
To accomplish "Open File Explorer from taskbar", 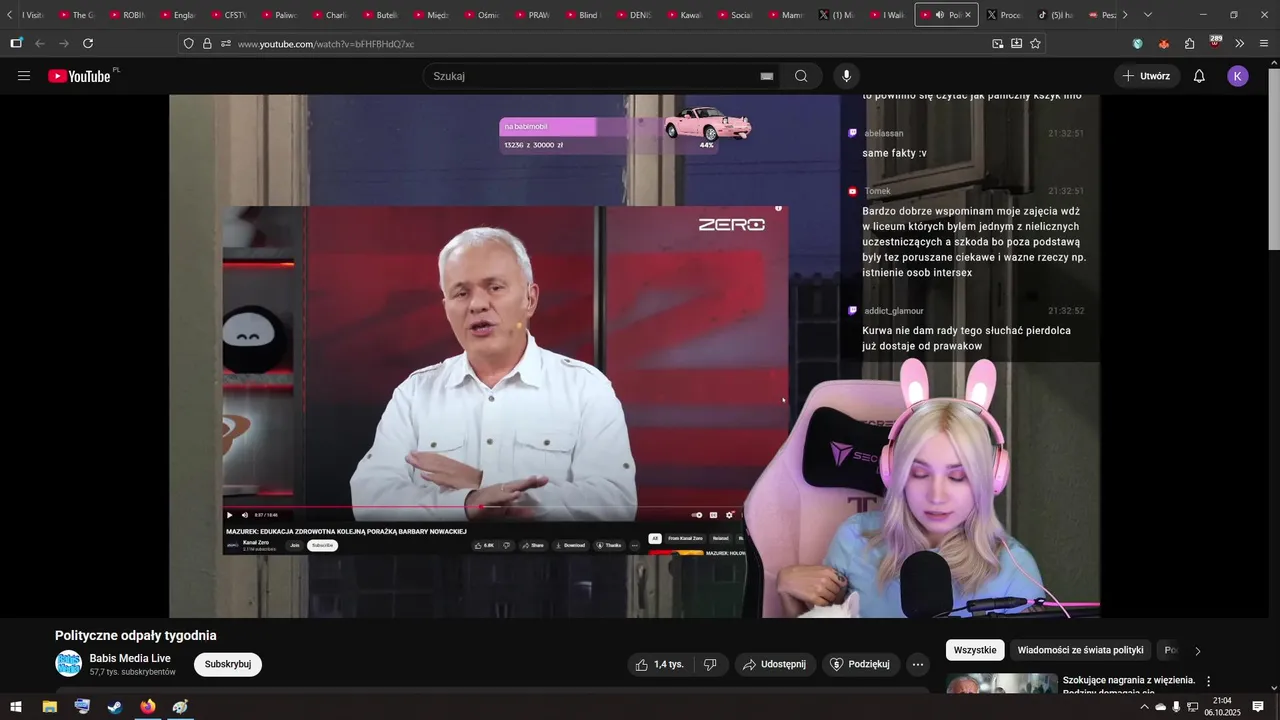I will click(x=49, y=707).
